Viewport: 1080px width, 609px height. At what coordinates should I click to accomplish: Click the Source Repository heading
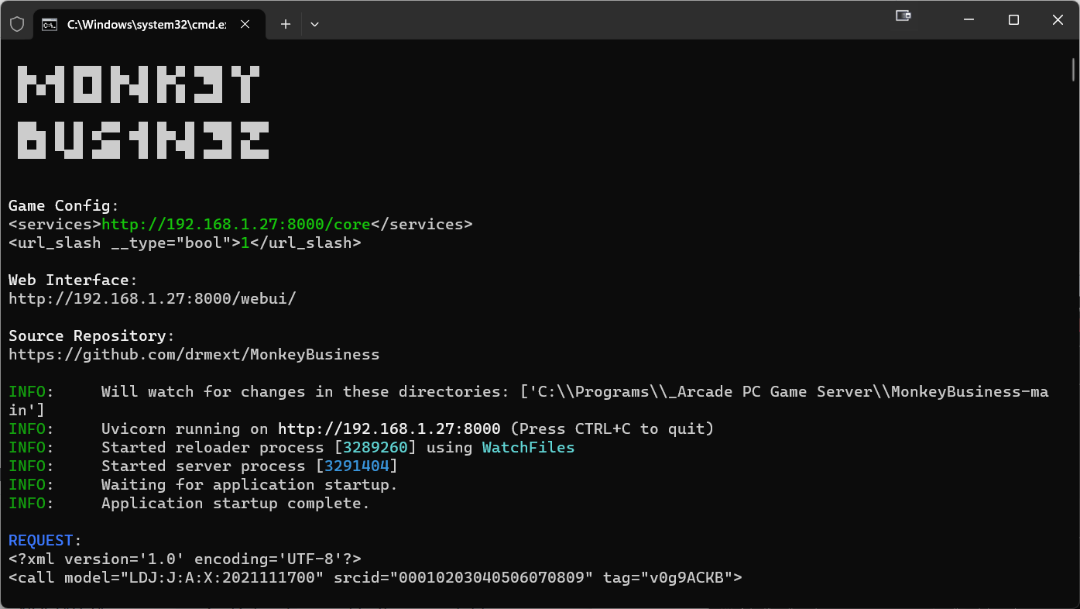pyautogui.click(x=92, y=336)
